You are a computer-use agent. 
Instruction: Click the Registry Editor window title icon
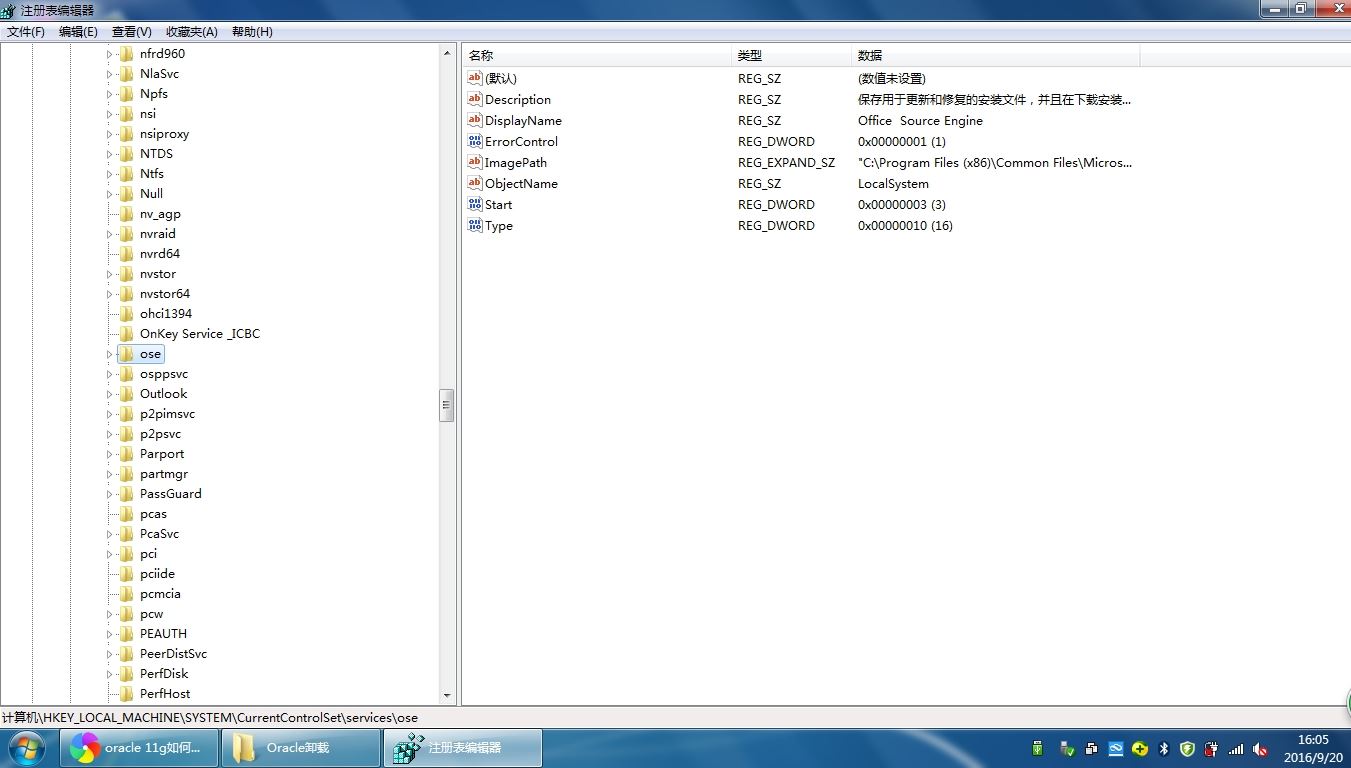(9, 10)
